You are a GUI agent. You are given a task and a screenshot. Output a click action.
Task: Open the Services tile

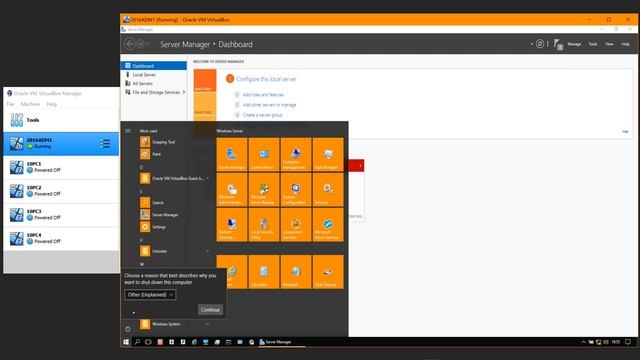pos(328,189)
